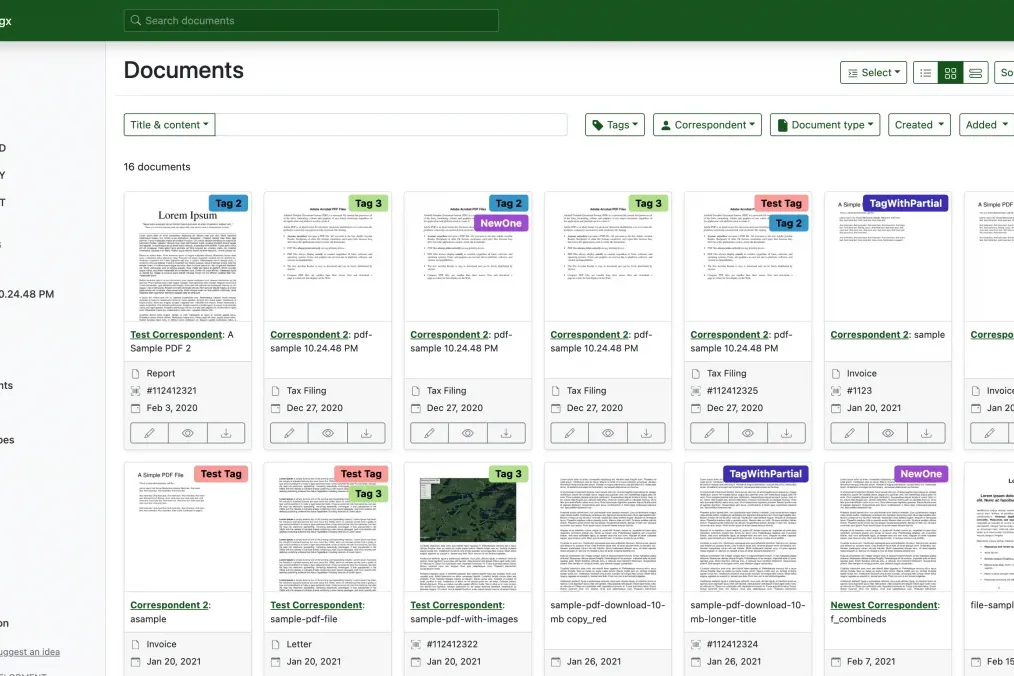This screenshot has width=1014, height=676.
Task: Click the 16 documents count text
Action: tap(157, 167)
